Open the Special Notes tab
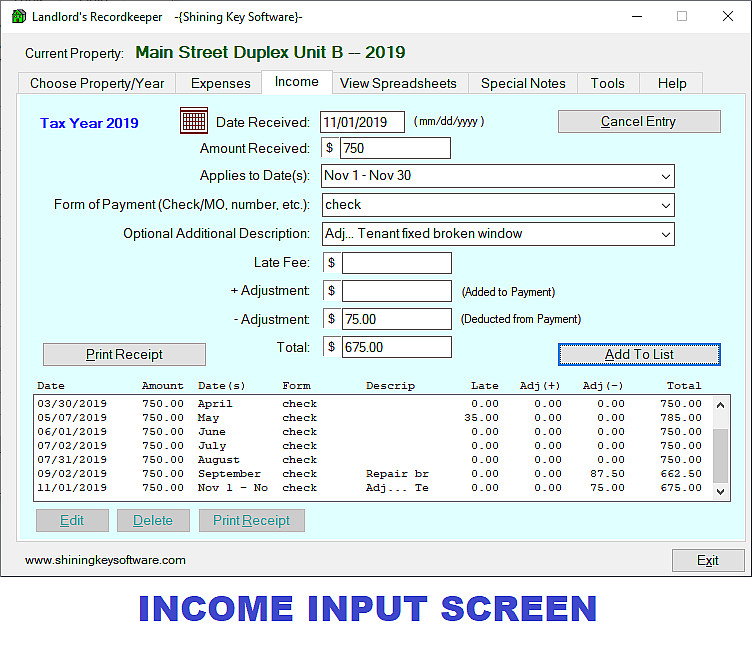 (523, 83)
